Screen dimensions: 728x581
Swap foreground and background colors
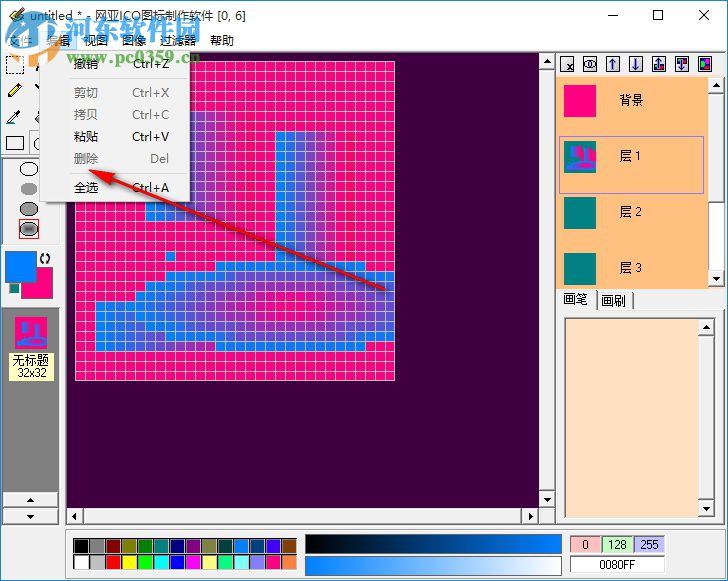coord(45,259)
